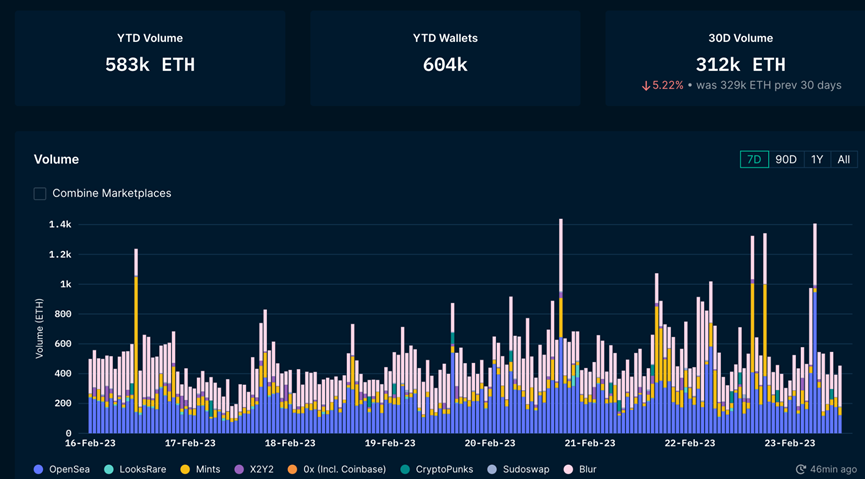Click the 'was 329k ETH prev 30 days' text

coord(769,86)
